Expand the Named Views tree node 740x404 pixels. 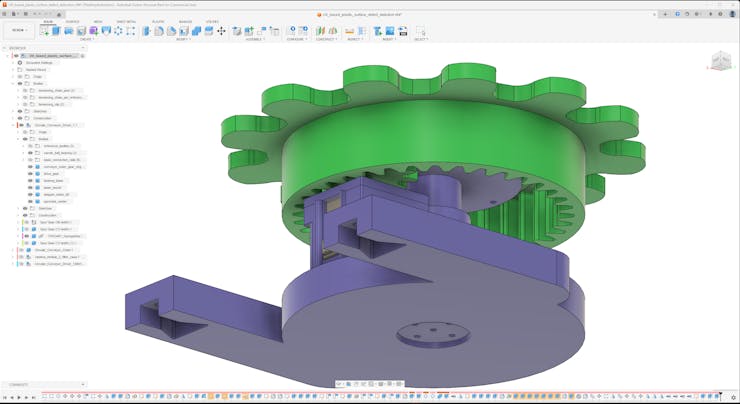pyautogui.click(x=13, y=69)
